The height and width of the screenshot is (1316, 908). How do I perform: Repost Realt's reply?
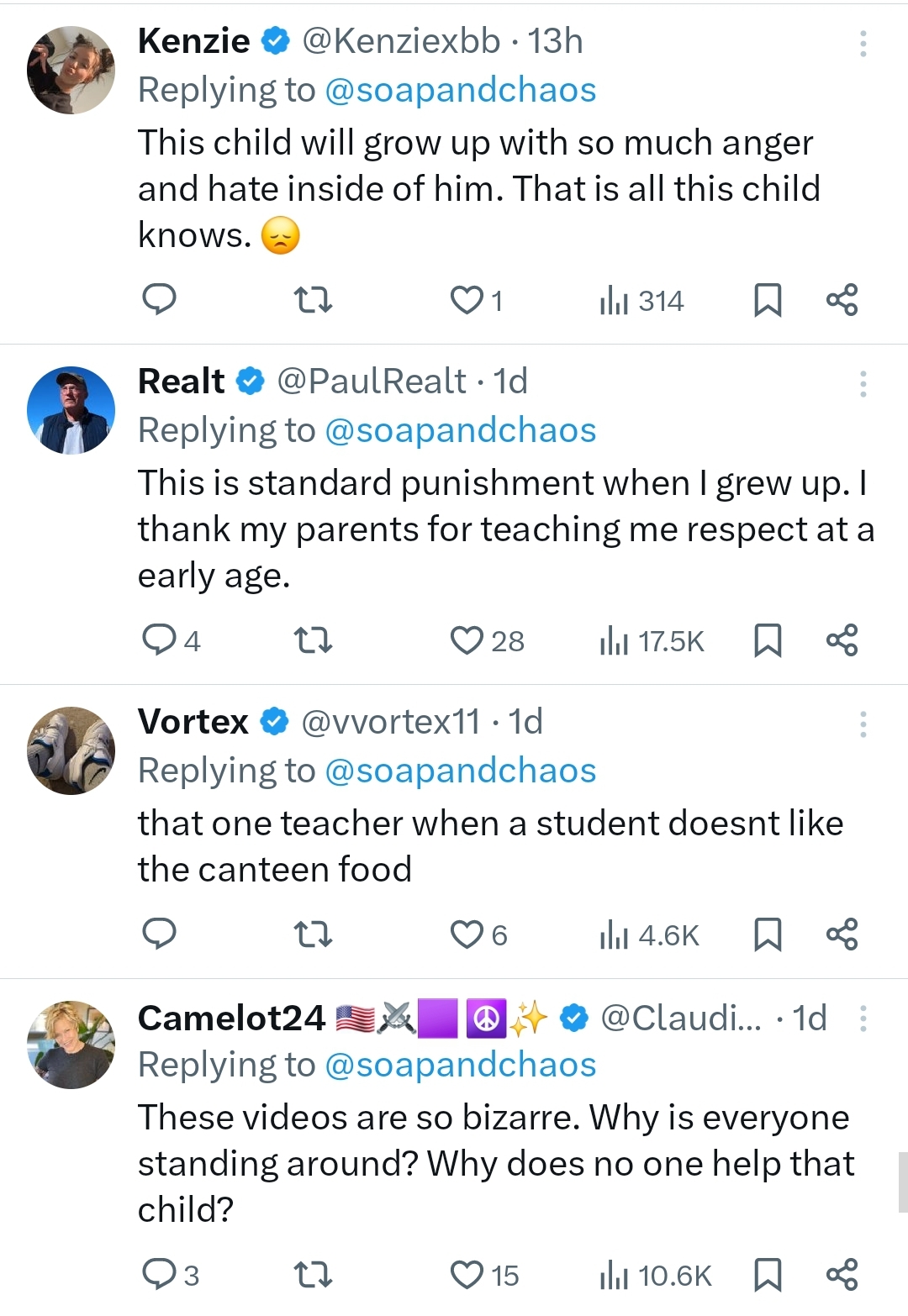314,640
